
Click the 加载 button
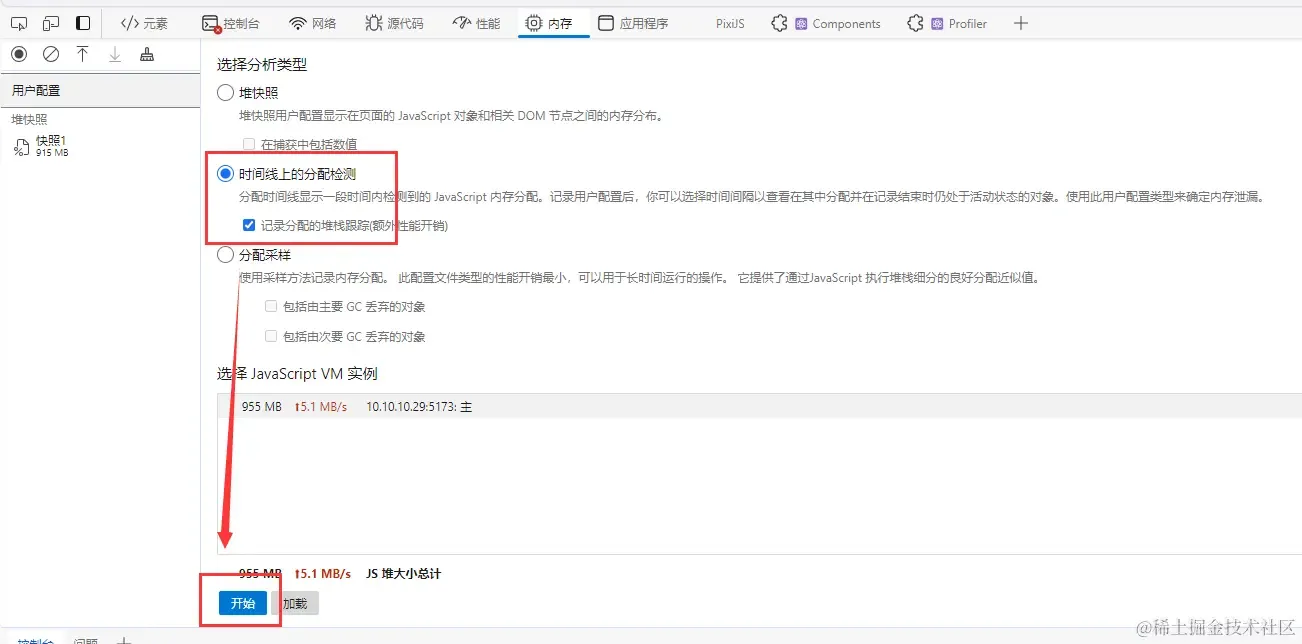click(295, 603)
